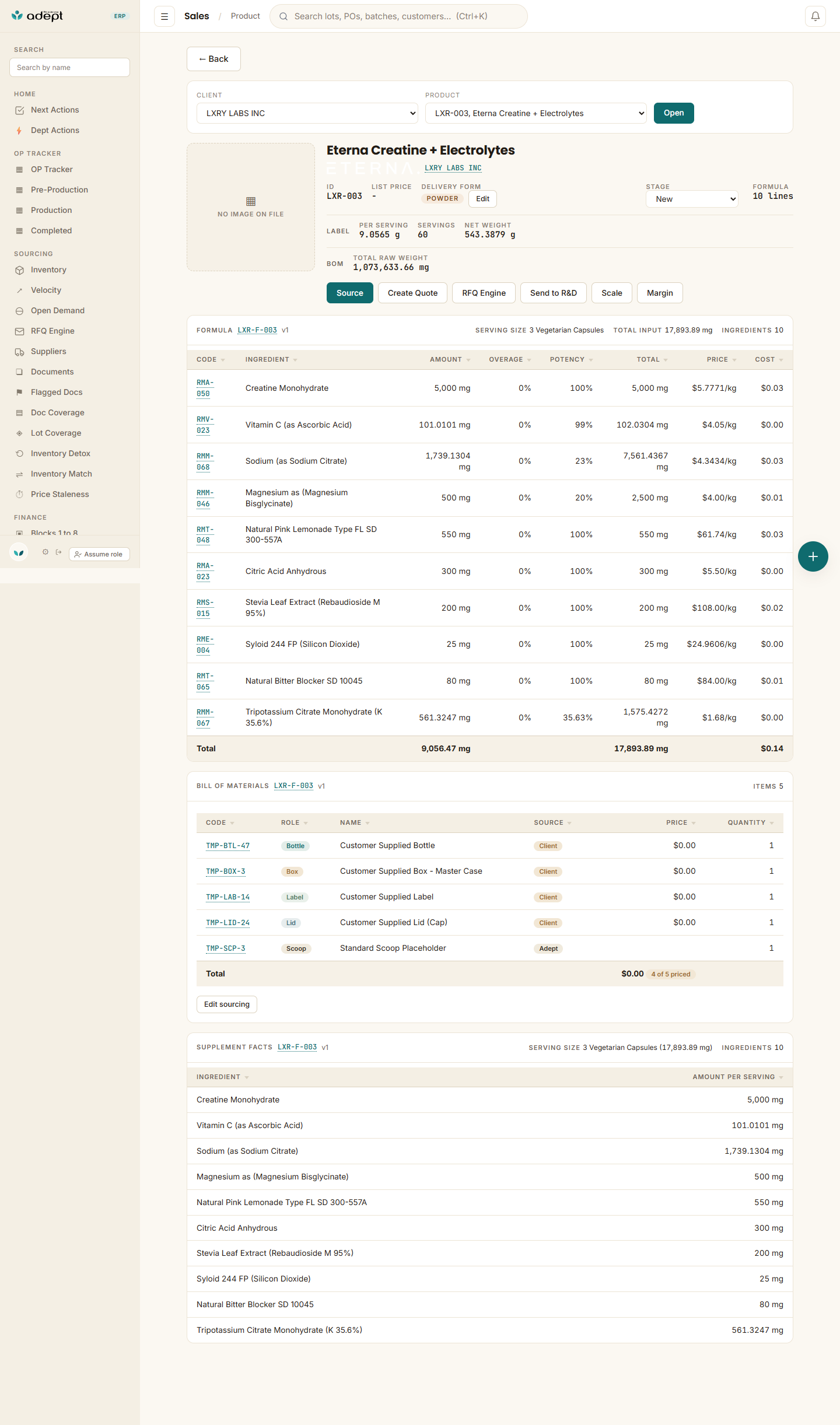The height and width of the screenshot is (1425, 840).
Task: Go to the Sales breadcrumb
Action: [197, 16]
